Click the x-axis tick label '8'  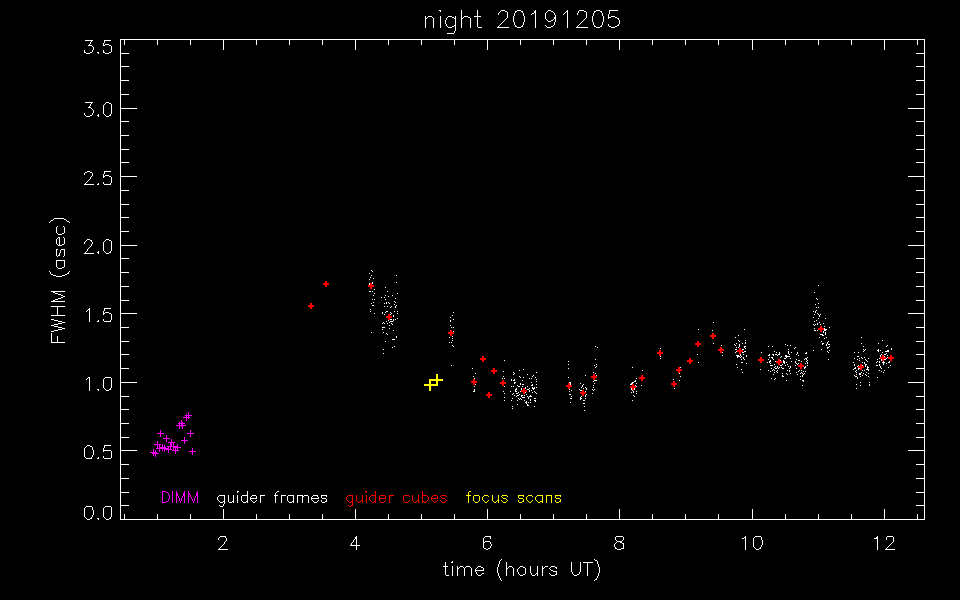point(620,542)
